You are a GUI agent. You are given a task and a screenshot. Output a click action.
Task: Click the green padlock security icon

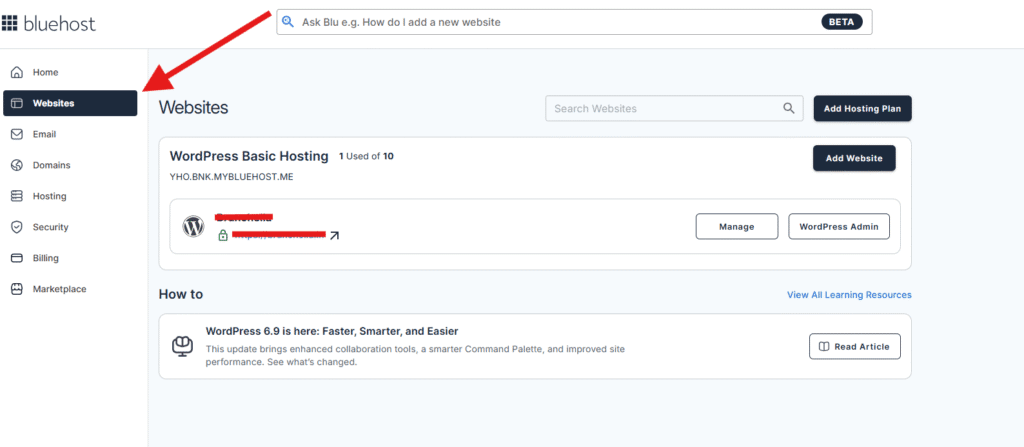click(x=223, y=235)
